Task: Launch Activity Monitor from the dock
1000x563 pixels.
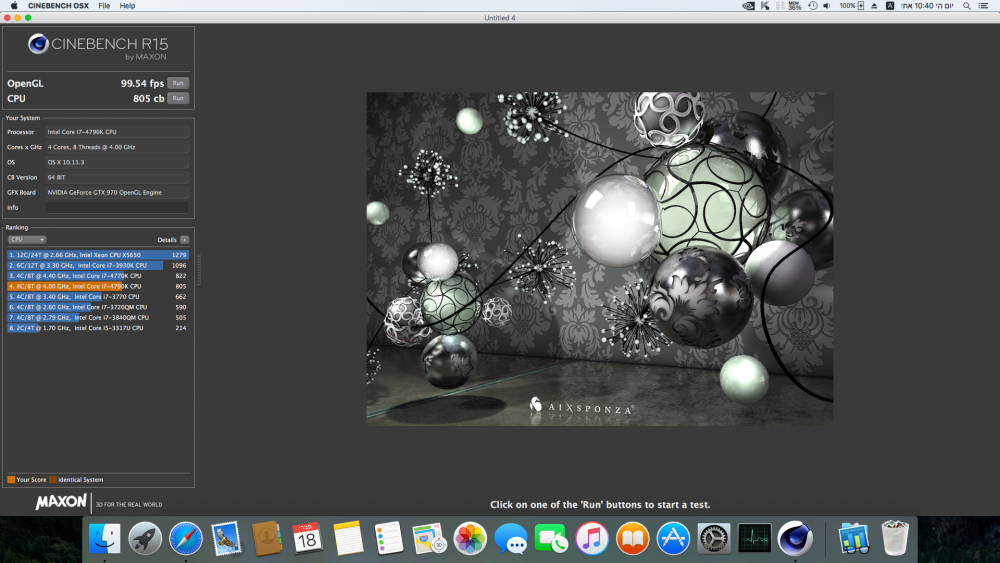Action: pos(754,539)
